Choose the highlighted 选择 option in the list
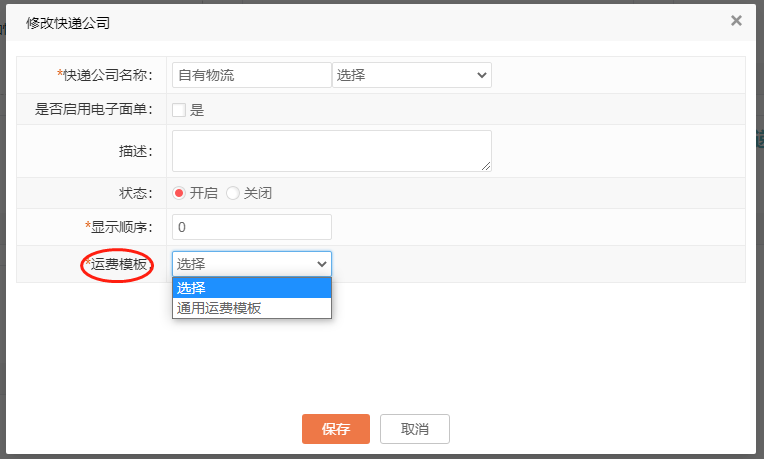The height and width of the screenshot is (459, 764). pyautogui.click(x=251, y=288)
